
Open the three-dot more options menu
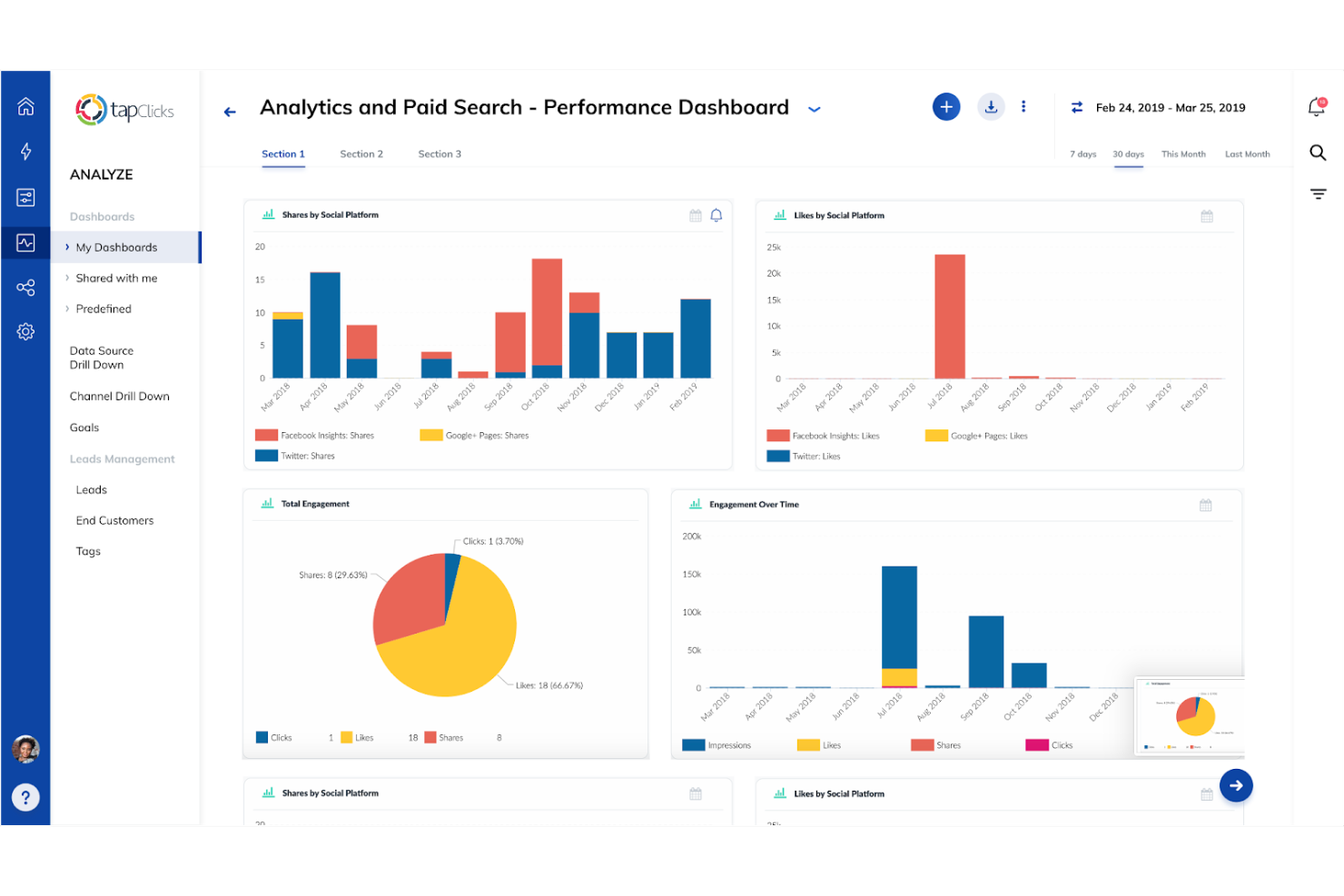(x=1023, y=107)
